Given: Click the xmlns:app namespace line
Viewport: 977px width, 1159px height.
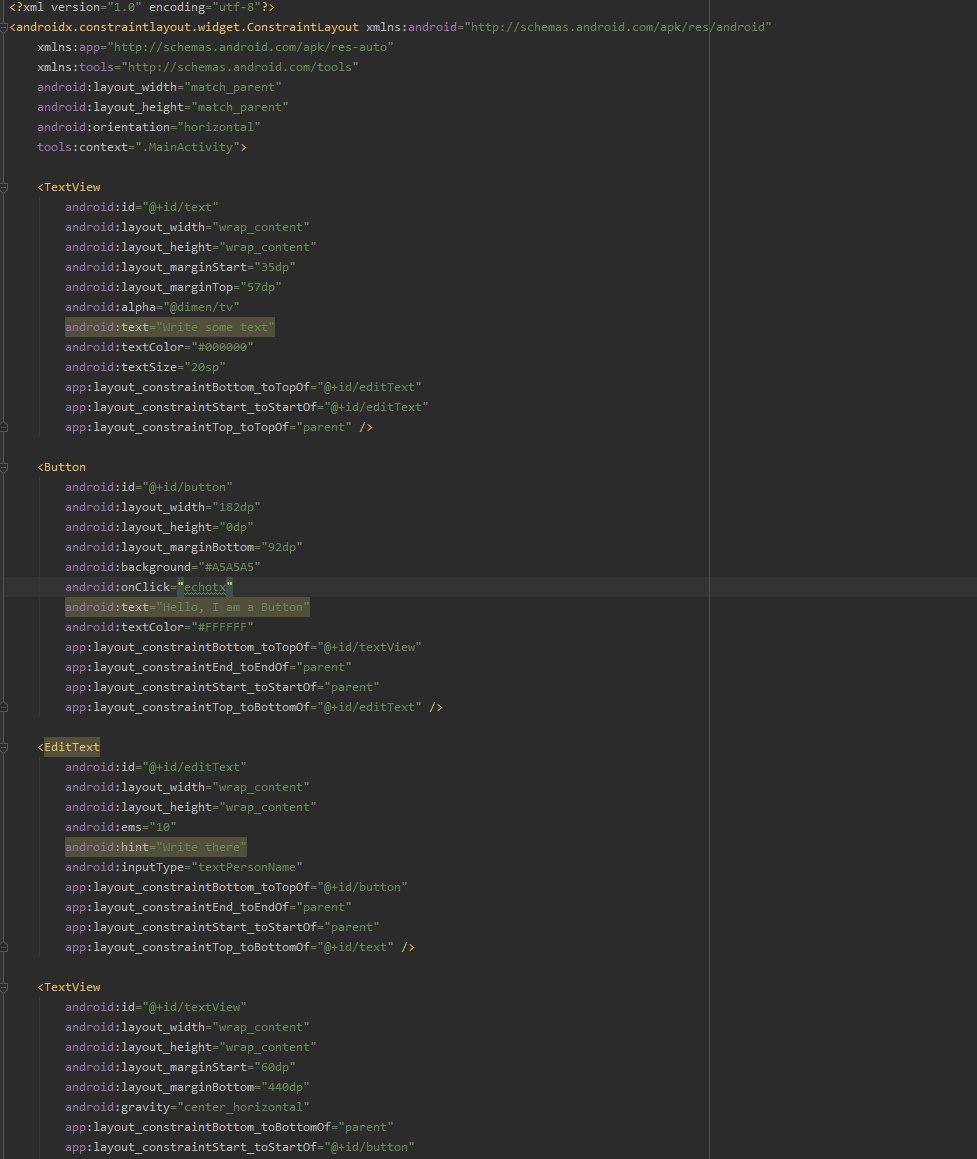Looking at the screenshot, I should 215,47.
